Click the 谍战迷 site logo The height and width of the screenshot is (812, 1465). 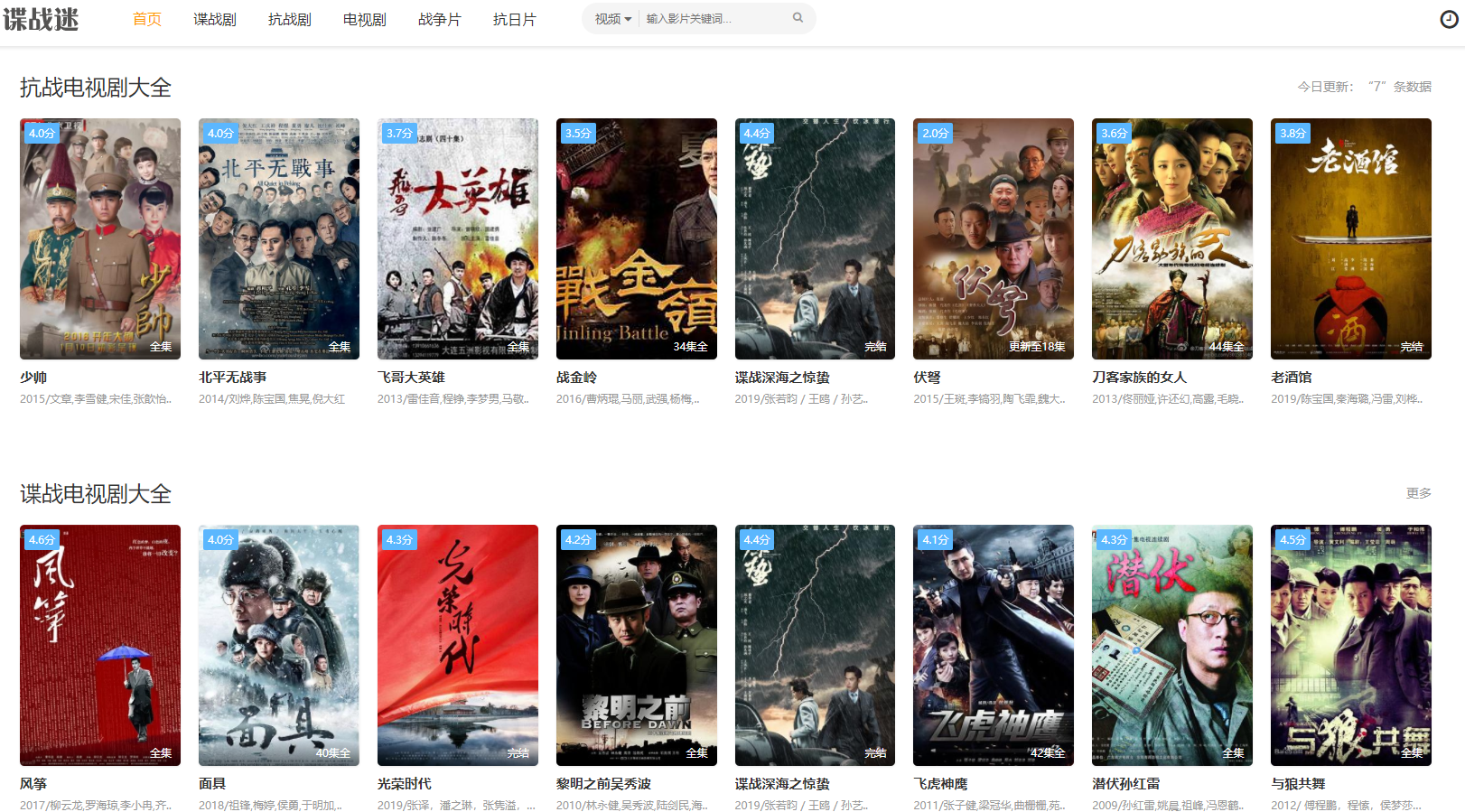click(x=41, y=19)
